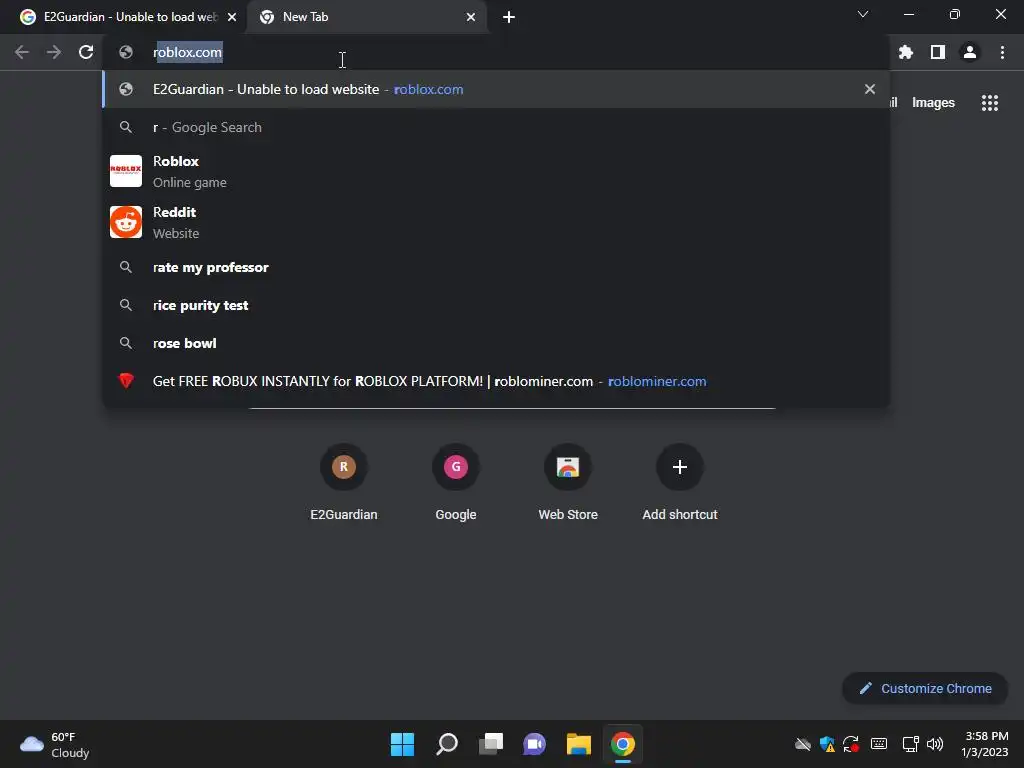The width and height of the screenshot is (1024, 768).
Task: Open the Web Store shortcut tile
Action: pos(568,483)
